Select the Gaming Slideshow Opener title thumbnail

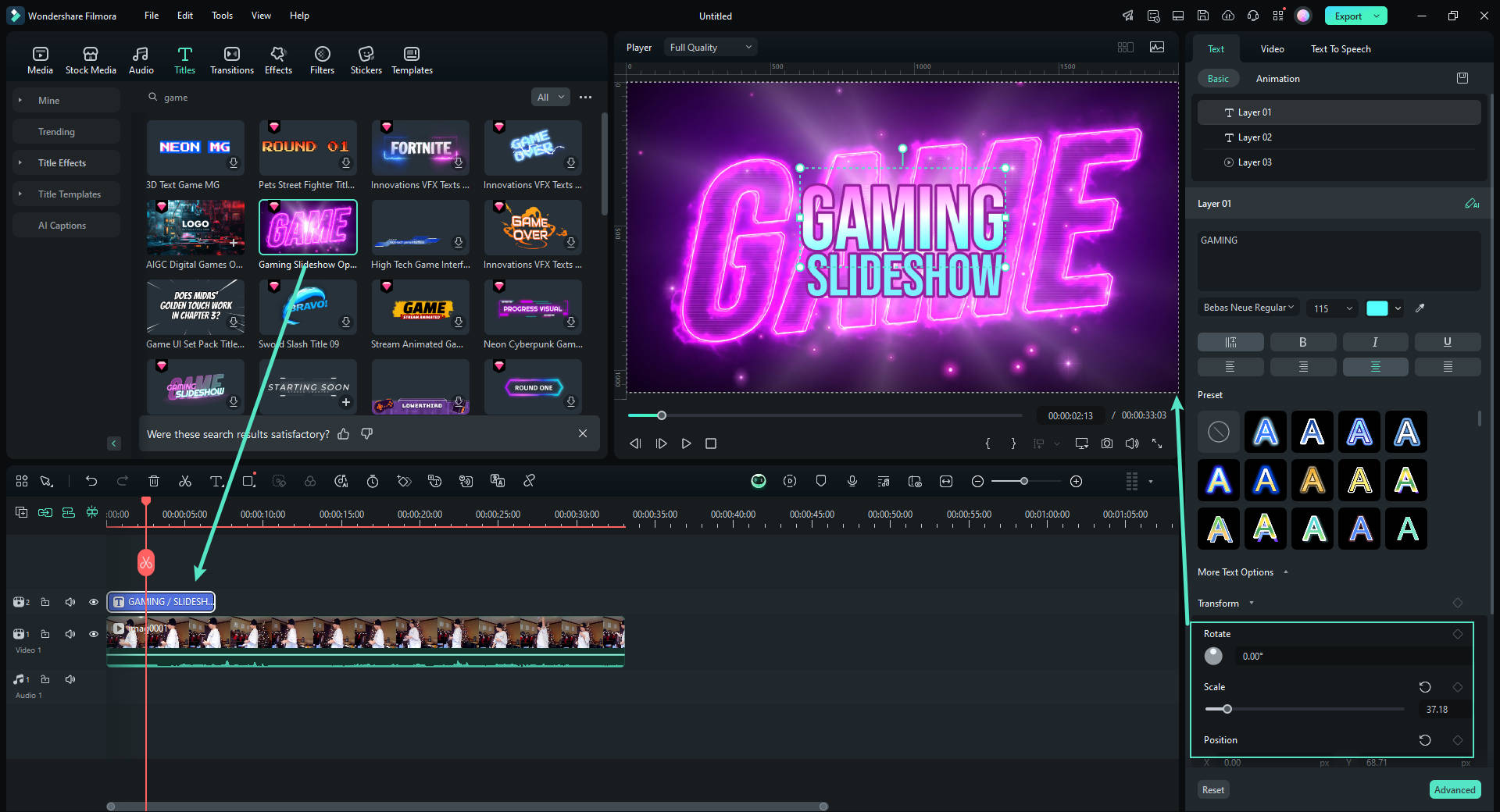(308, 226)
